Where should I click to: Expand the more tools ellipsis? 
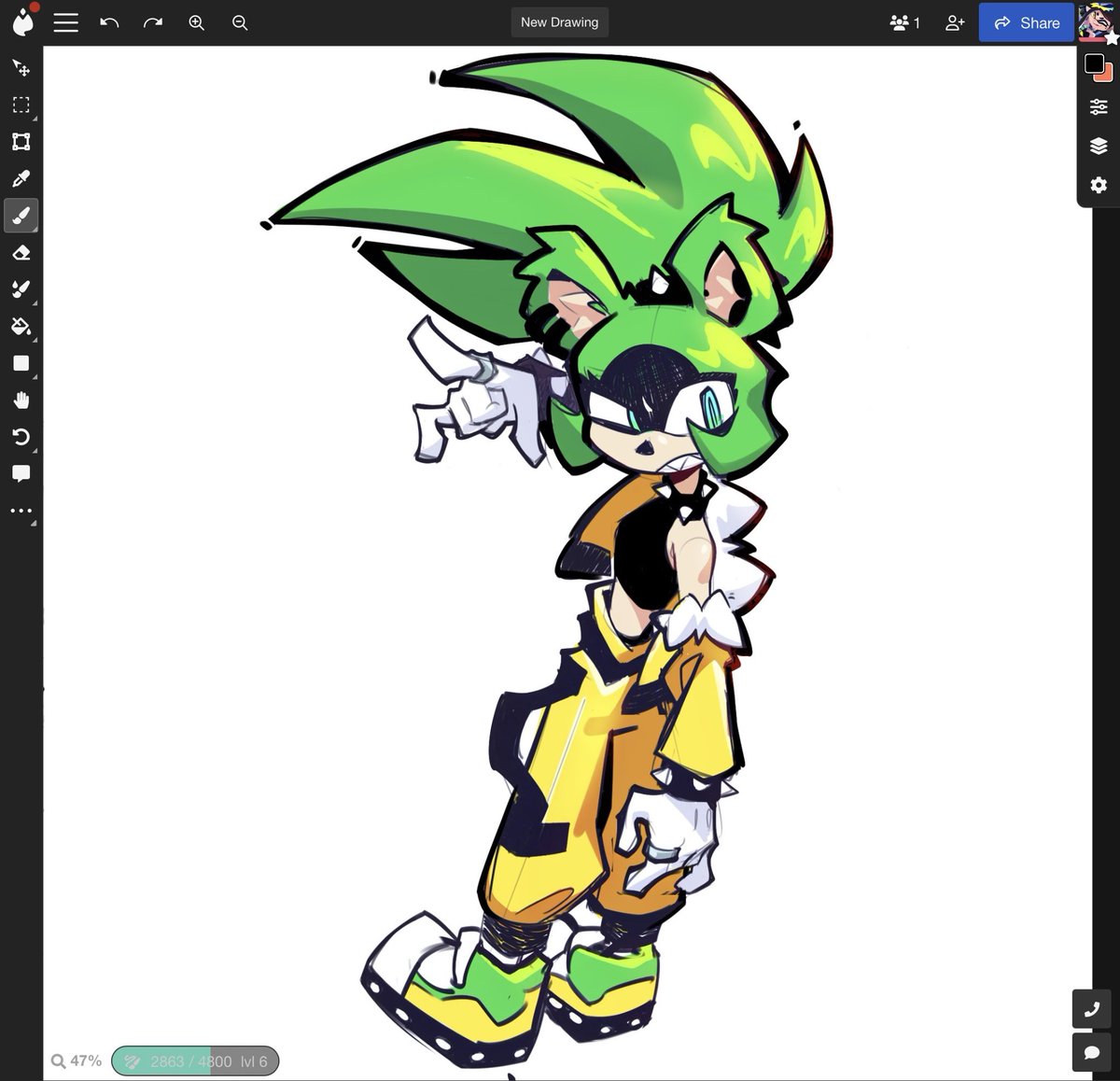21,511
